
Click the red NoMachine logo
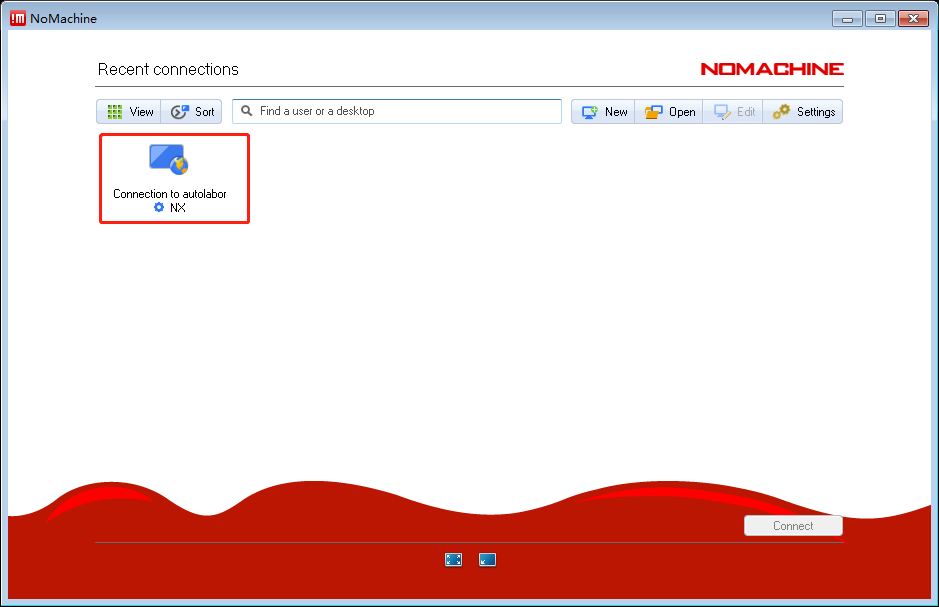click(771, 69)
